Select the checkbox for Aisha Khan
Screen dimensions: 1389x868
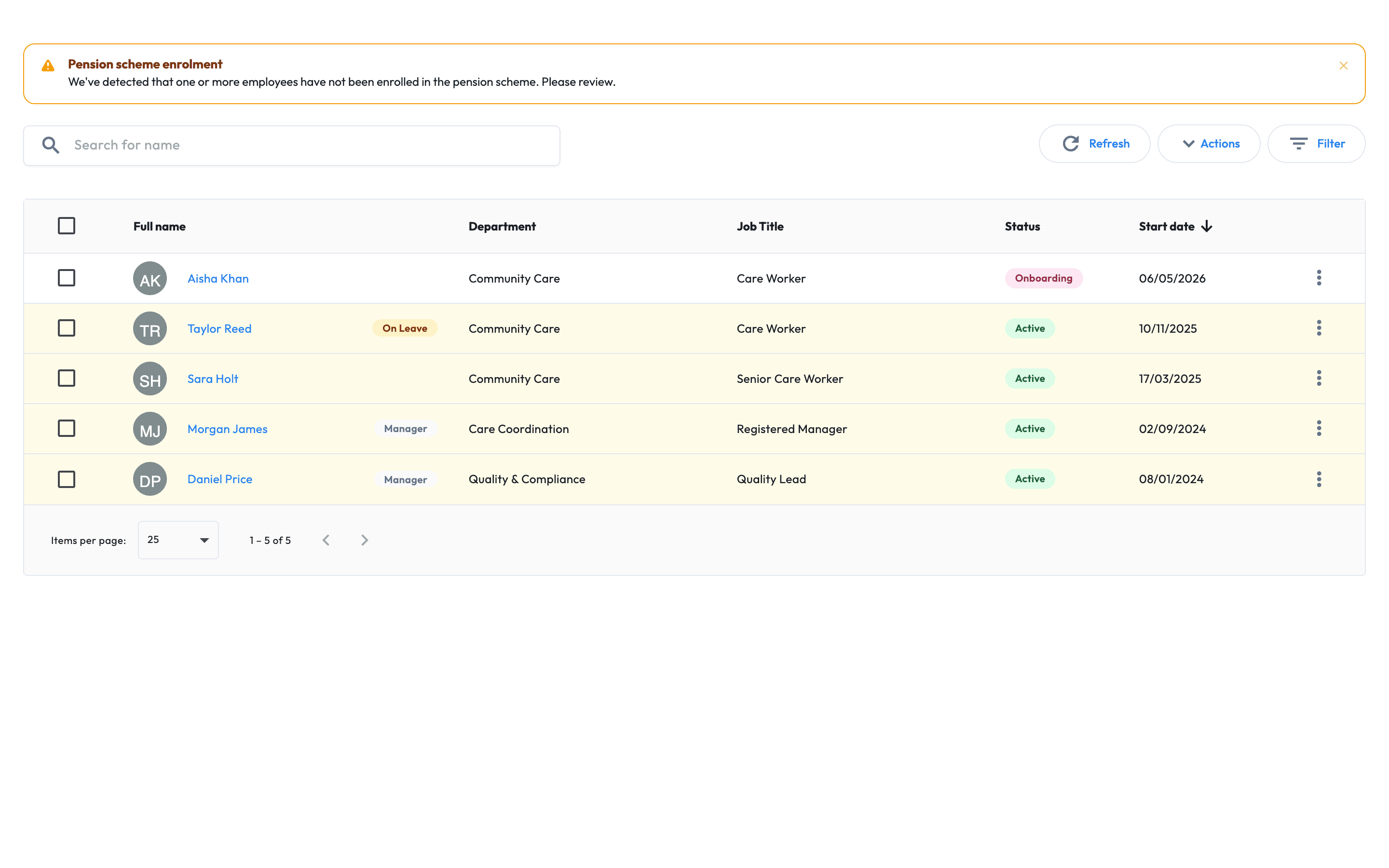[67, 278]
